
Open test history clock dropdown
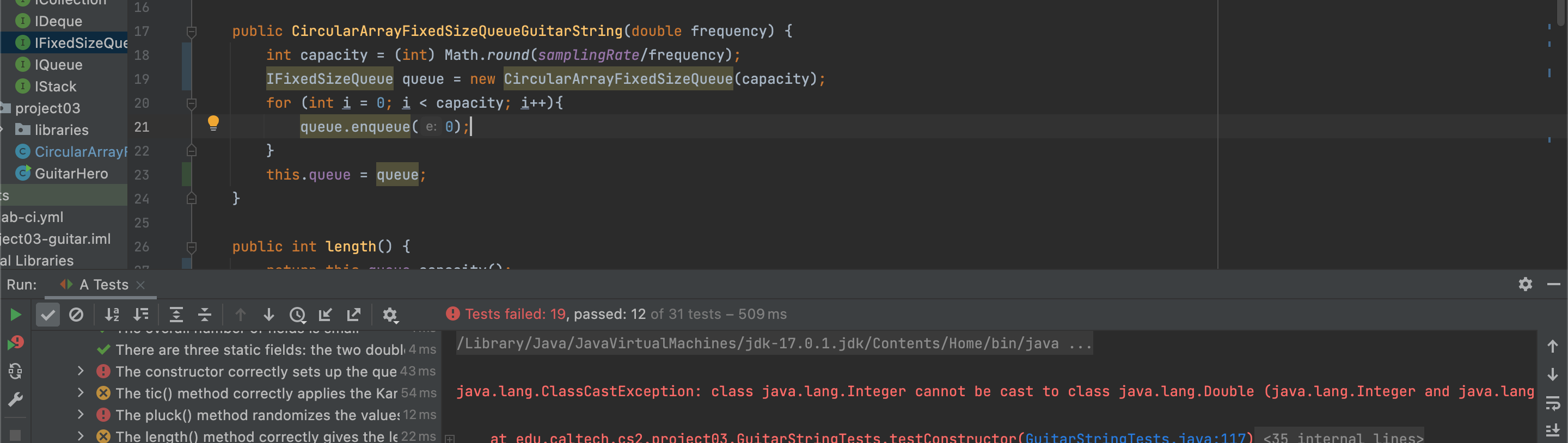pyautogui.click(x=298, y=315)
